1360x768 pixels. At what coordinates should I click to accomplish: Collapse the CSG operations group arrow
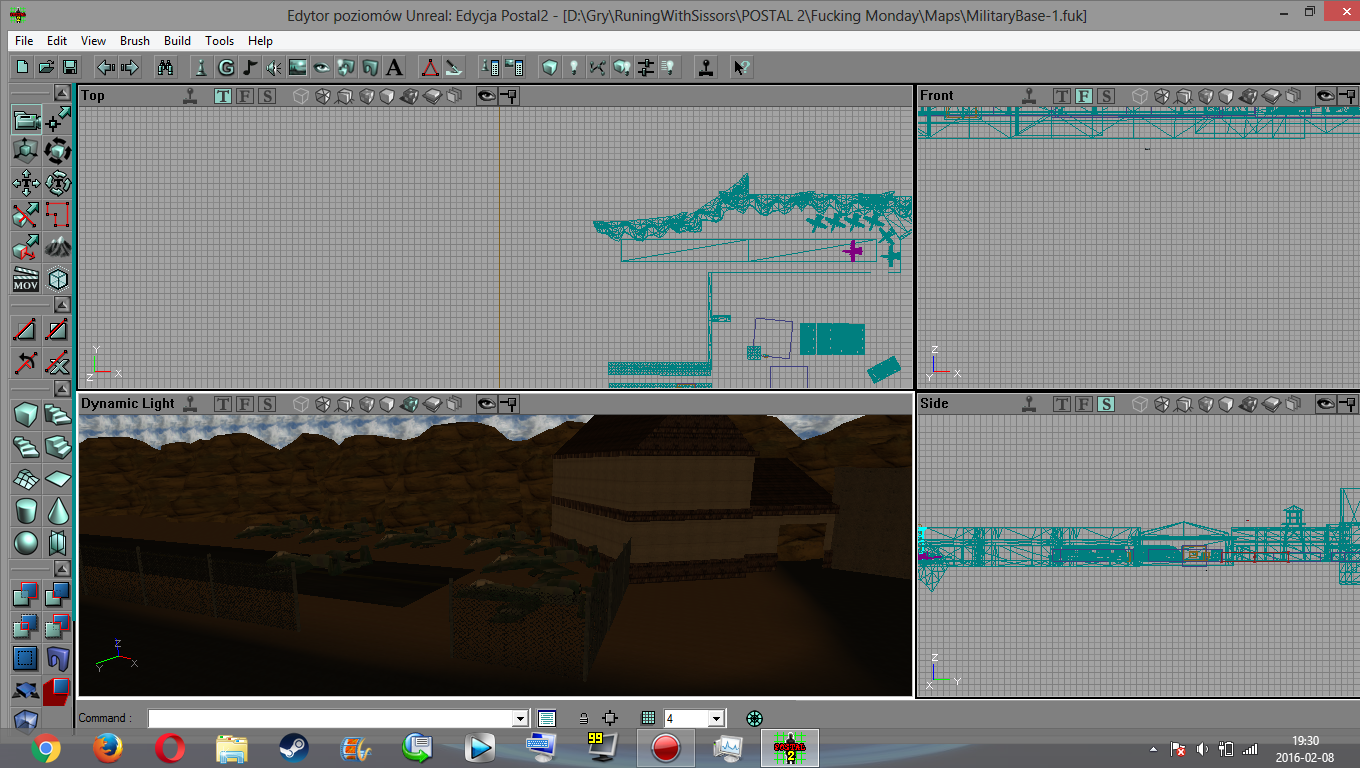pyautogui.click(x=62, y=569)
